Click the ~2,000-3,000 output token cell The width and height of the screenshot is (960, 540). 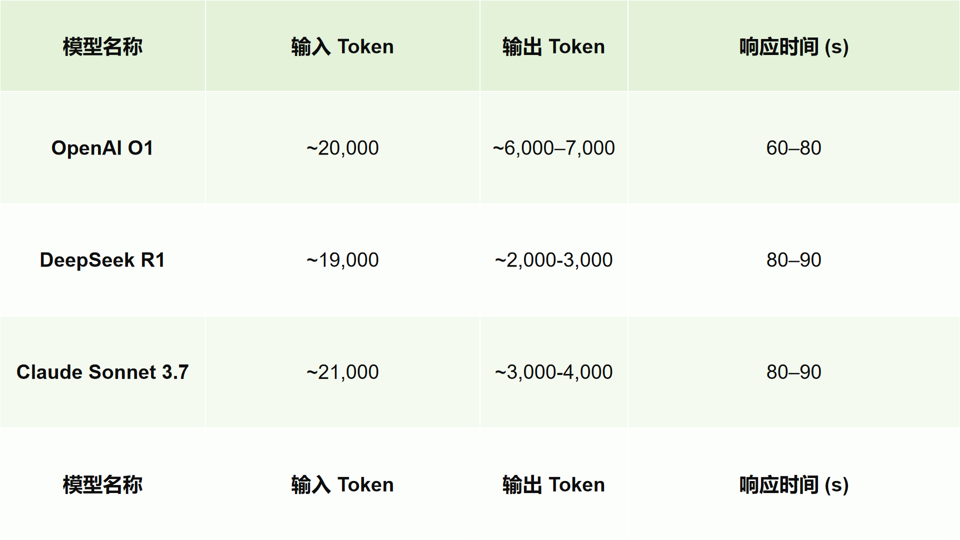click(553, 260)
